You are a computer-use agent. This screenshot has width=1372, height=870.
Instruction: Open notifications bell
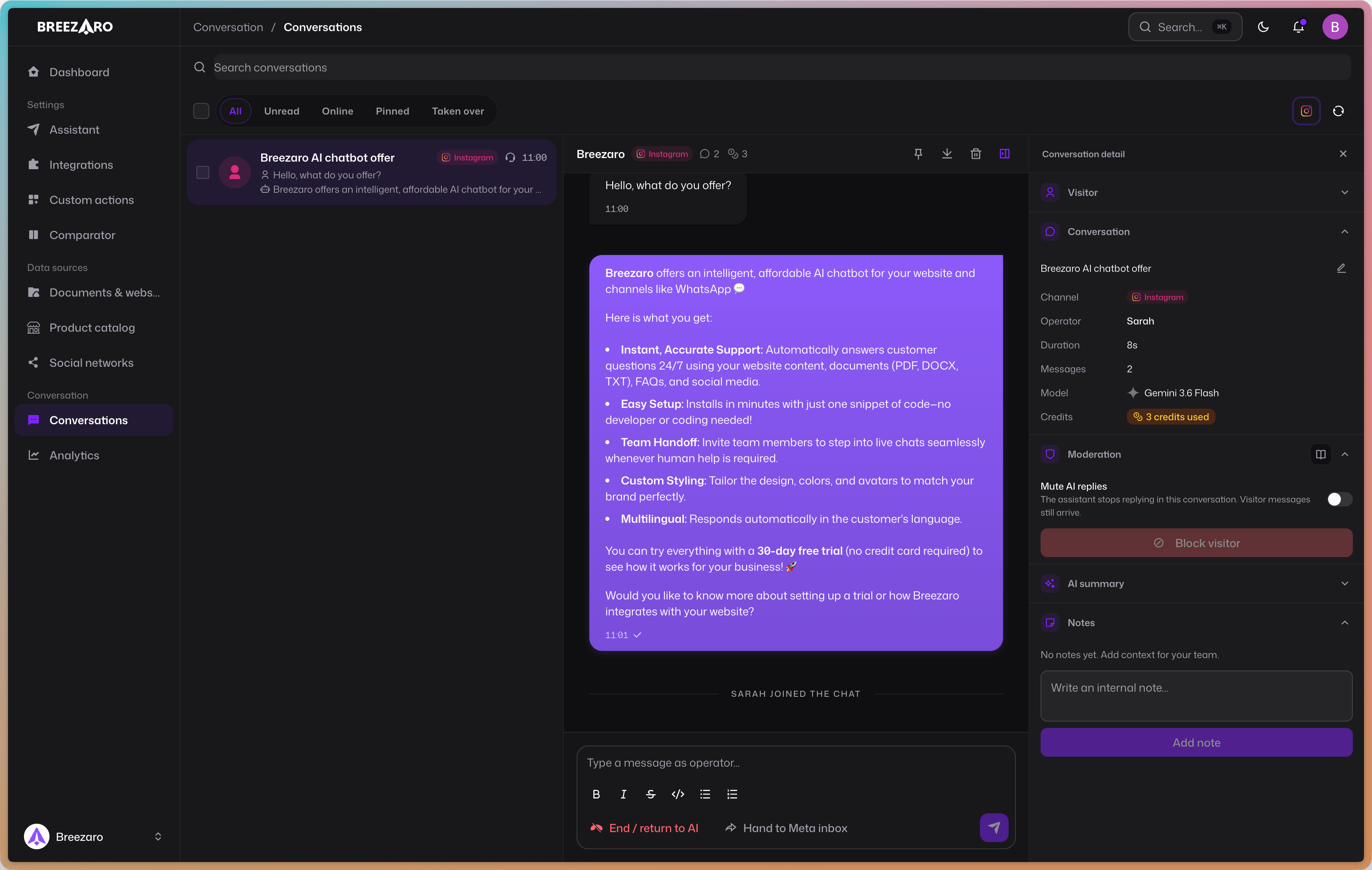tap(1298, 27)
